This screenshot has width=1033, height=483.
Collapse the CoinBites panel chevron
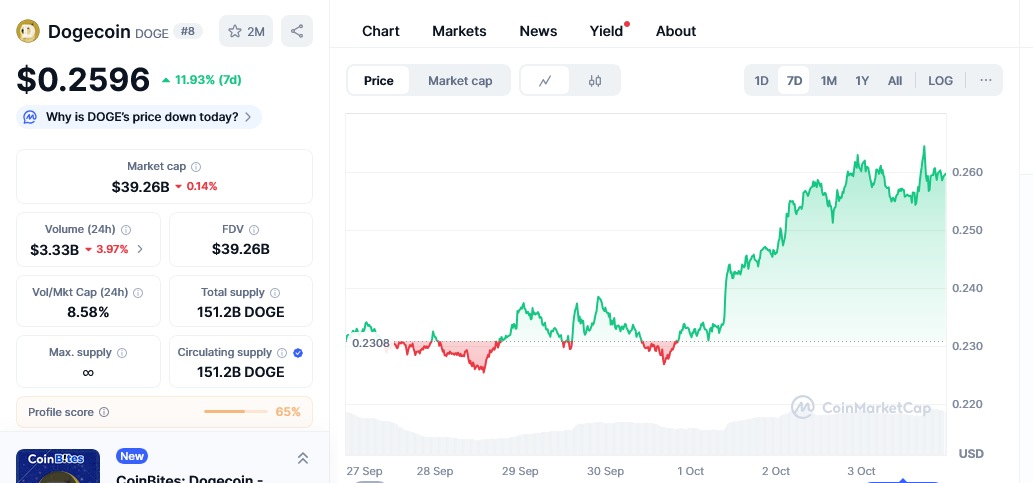click(x=303, y=458)
